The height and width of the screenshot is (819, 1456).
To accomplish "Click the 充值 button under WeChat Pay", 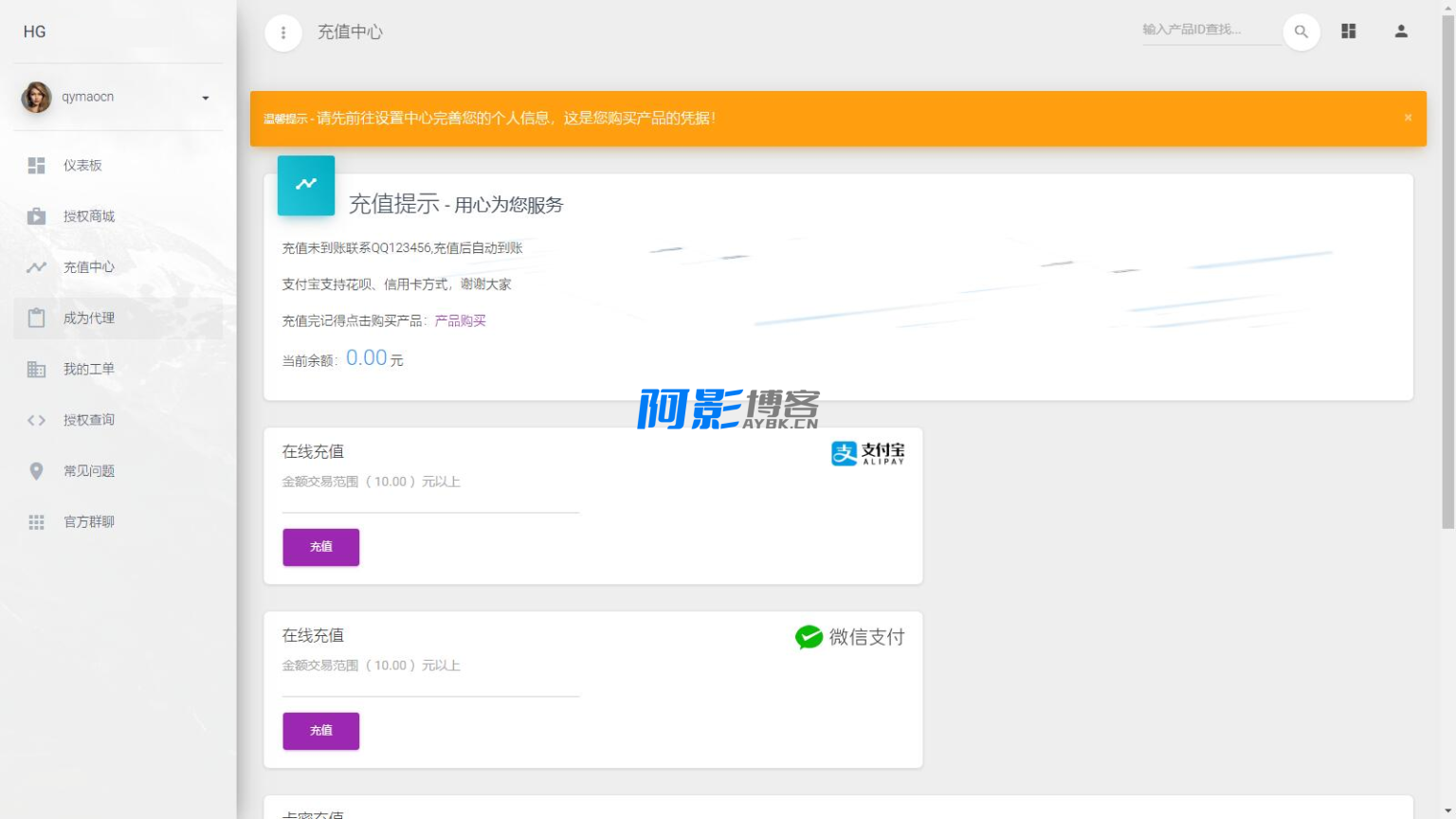I will [x=320, y=731].
